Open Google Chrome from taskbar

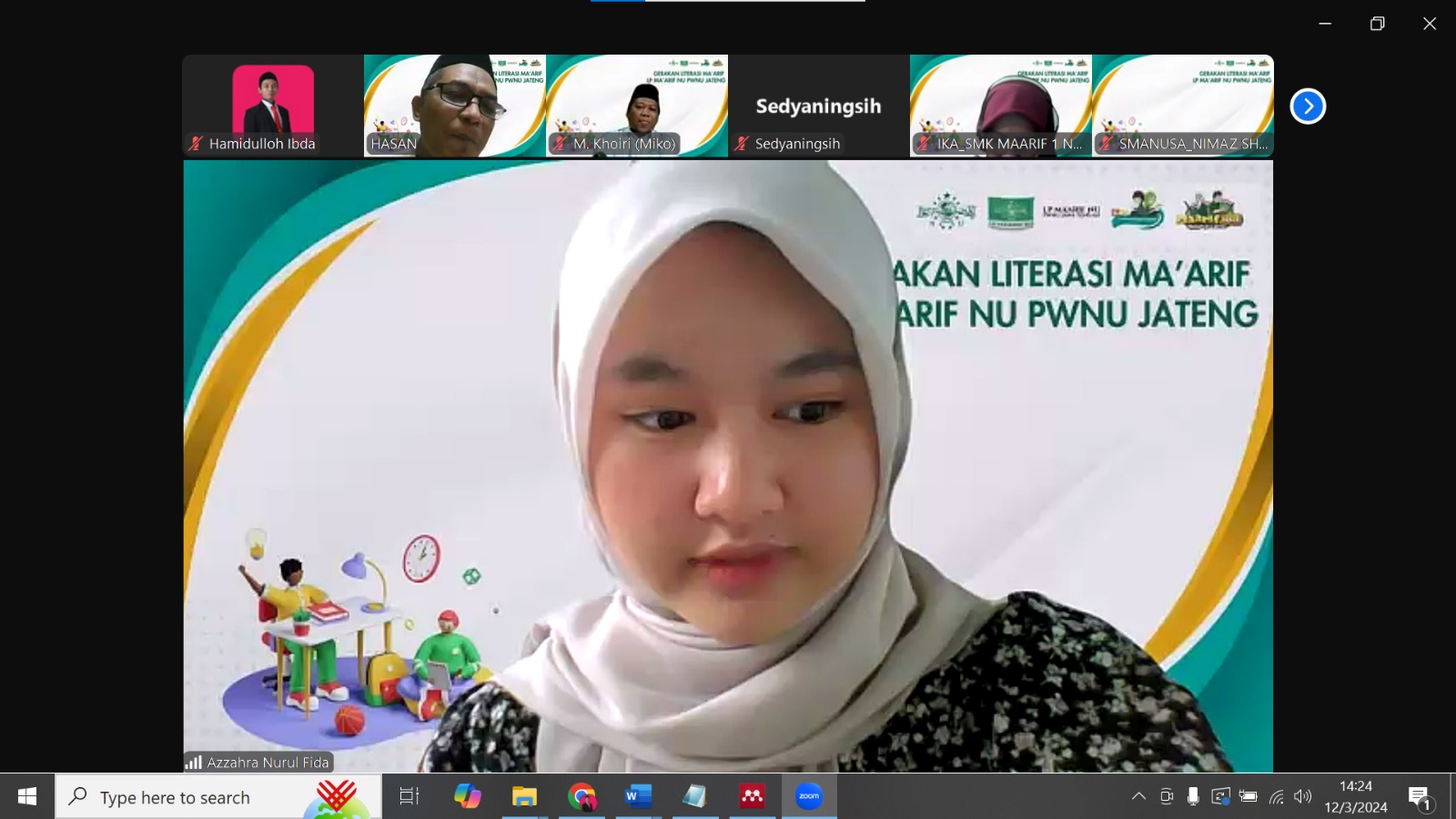point(581,796)
